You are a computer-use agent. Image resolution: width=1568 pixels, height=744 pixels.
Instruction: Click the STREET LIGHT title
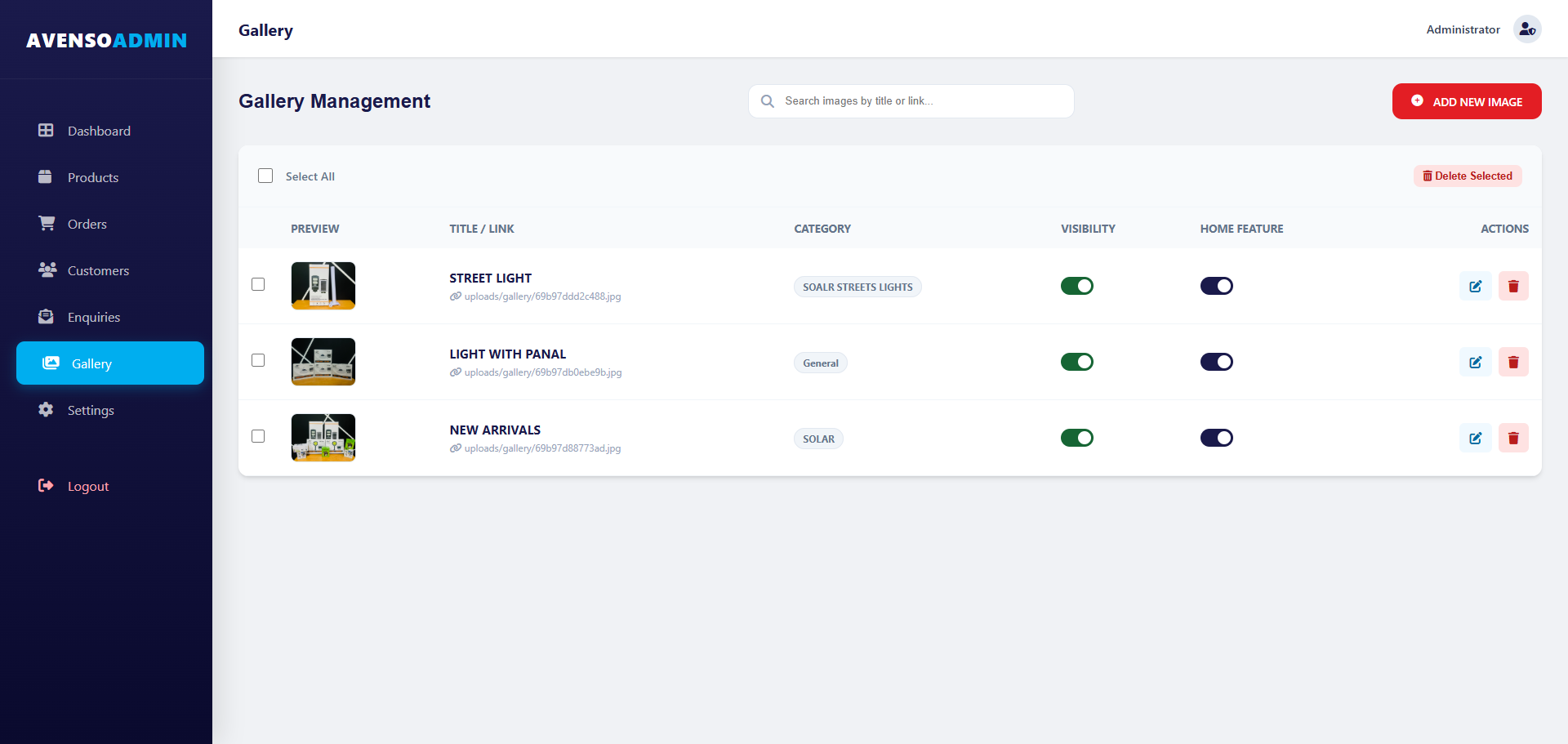[490, 278]
